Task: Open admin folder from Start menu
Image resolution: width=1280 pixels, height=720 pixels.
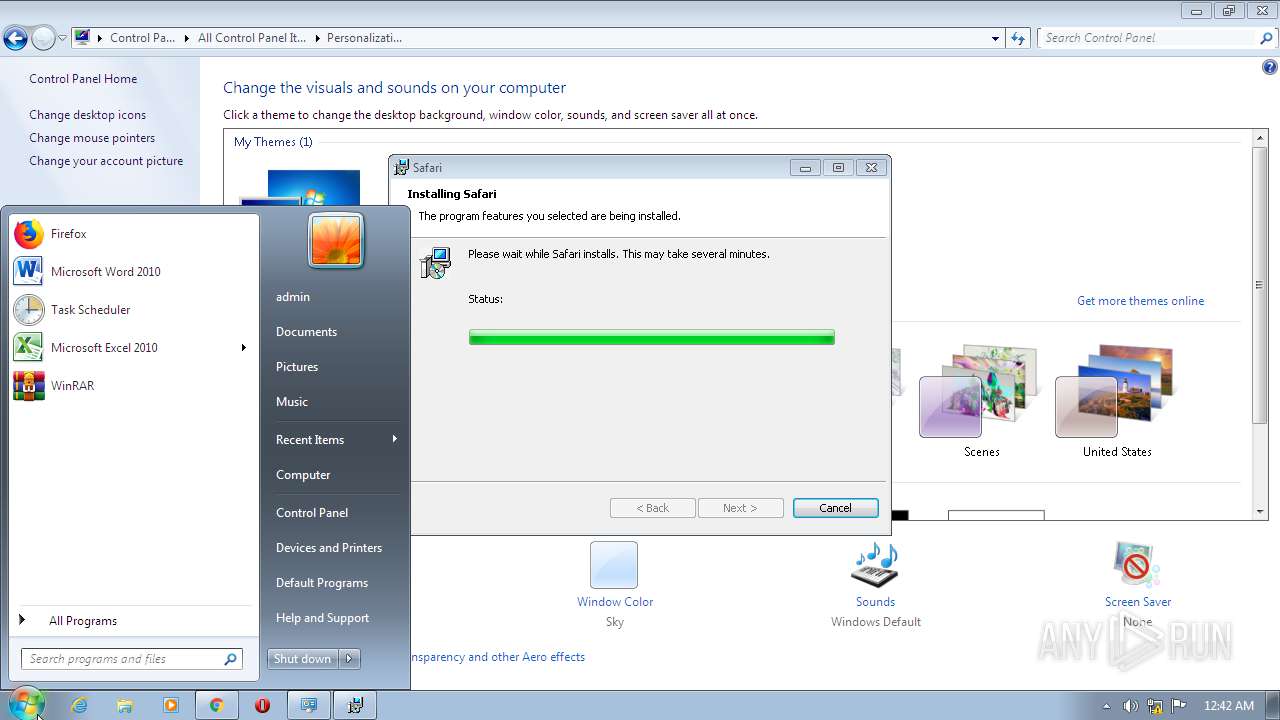Action: click(x=293, y=297)
